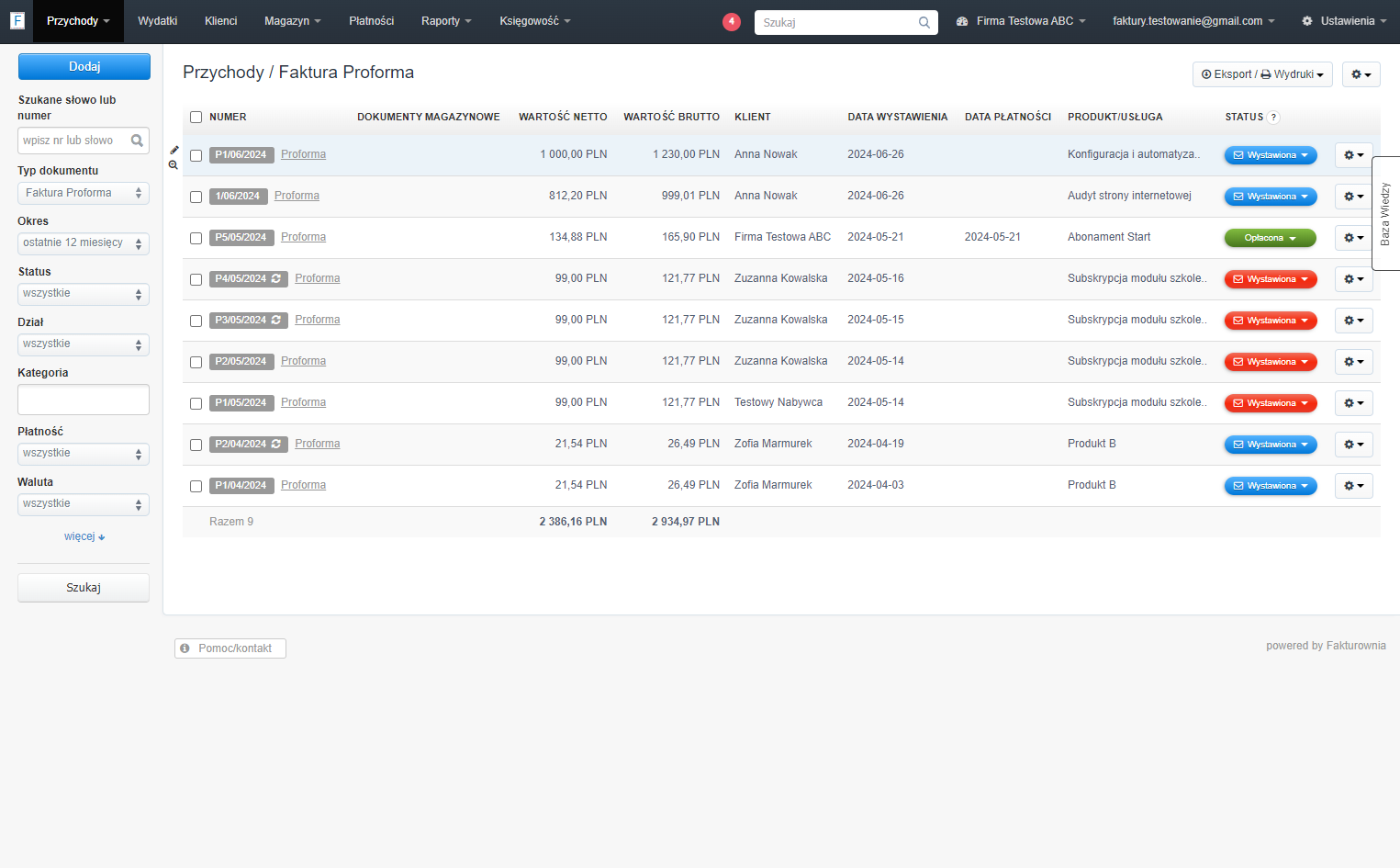1400x868 pixels.
Task: Click the zoom preview icon beside first row
Action: pyautogui.click(x=174, y=165)
